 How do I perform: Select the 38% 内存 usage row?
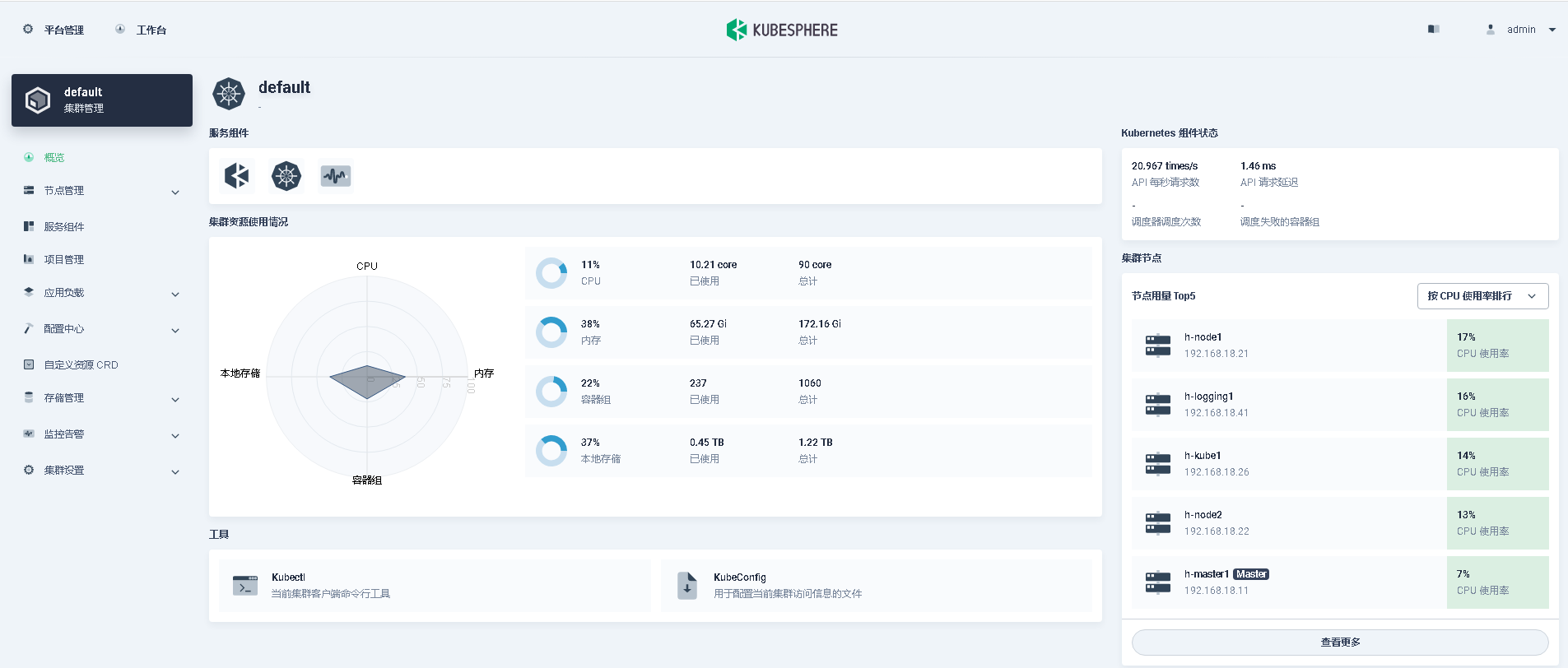[x=808, y=332]
